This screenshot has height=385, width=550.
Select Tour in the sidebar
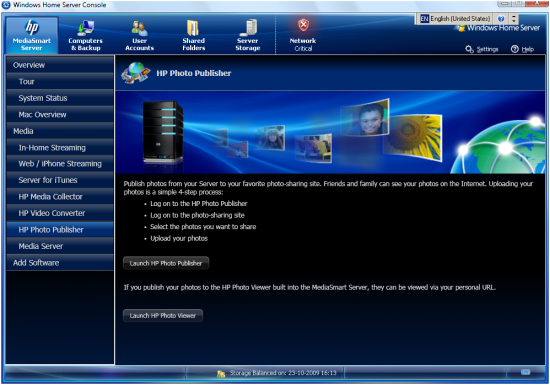60,82
